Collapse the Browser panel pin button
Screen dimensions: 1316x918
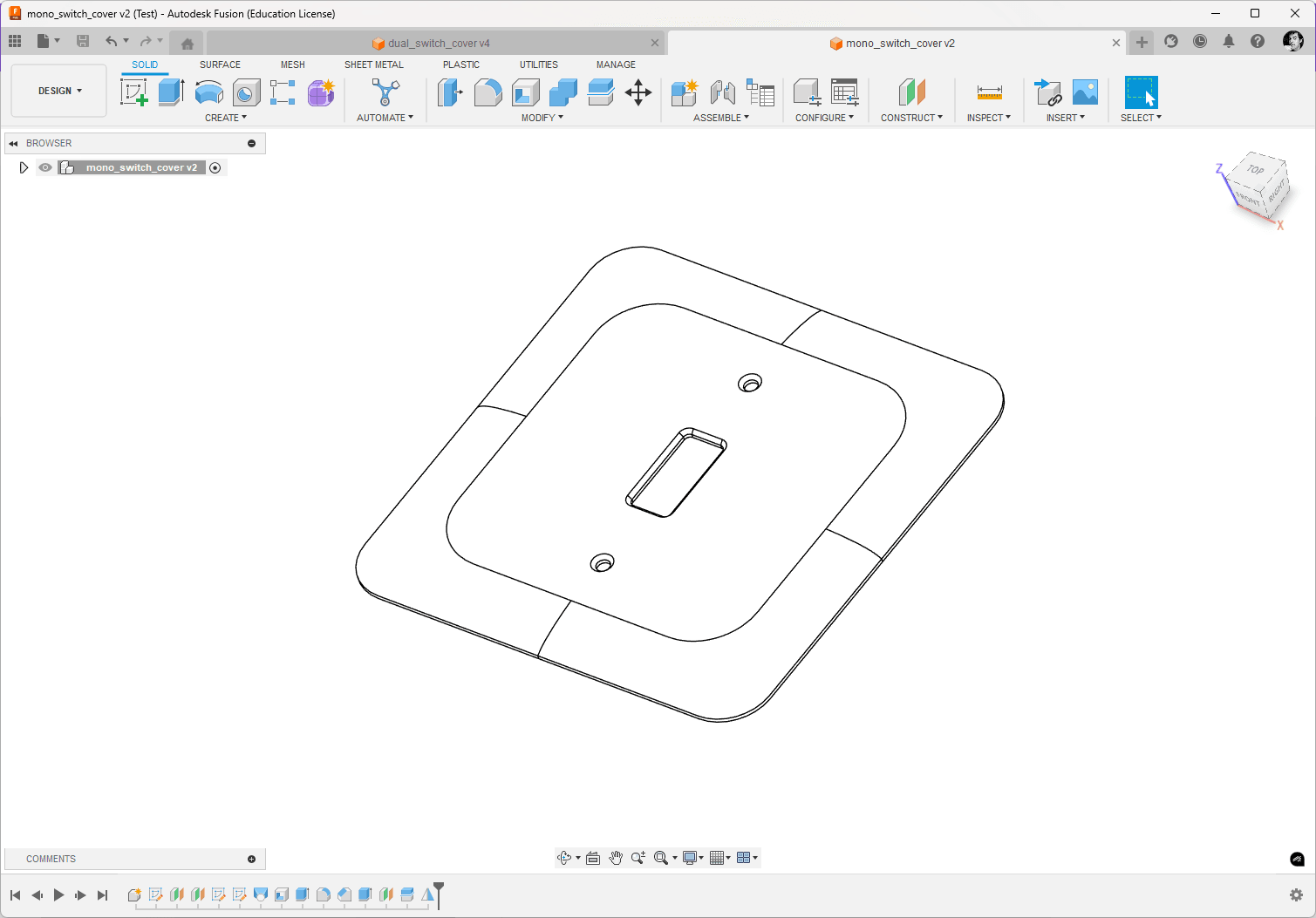click(252, 143)
